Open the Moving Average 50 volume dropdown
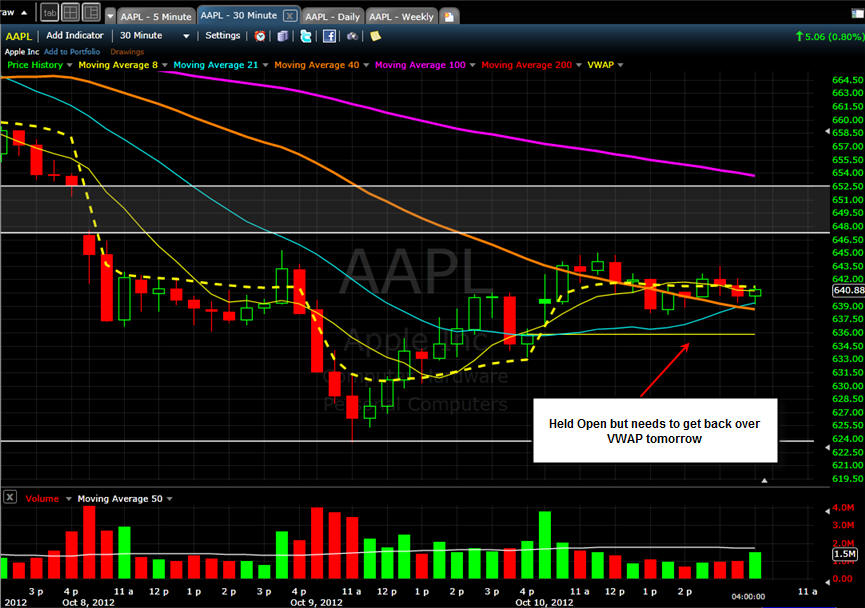Screen dimensions: 865x608 [x=169, y=499]
